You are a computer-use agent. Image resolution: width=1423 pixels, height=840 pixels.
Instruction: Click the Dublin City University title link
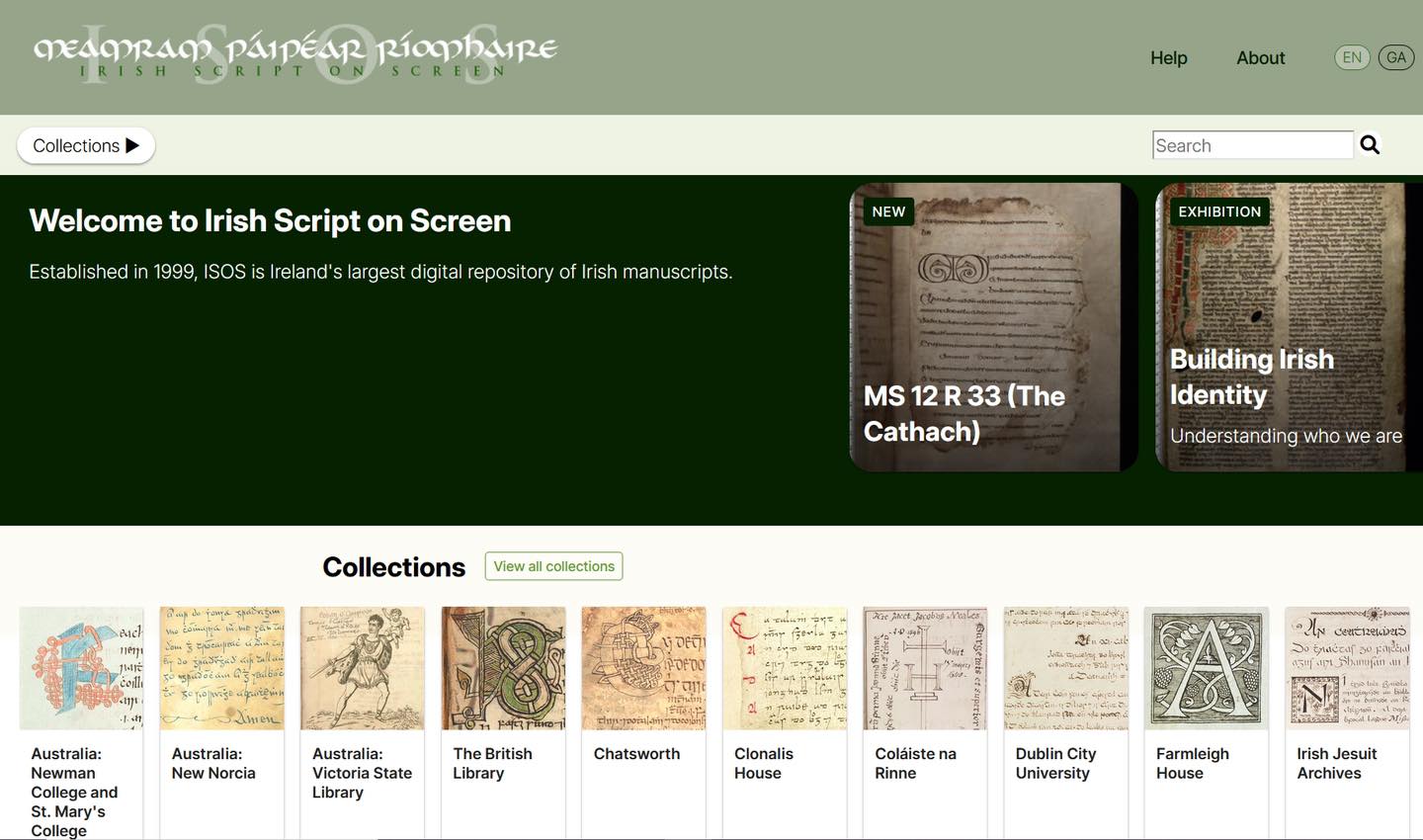click(1056, 763)
